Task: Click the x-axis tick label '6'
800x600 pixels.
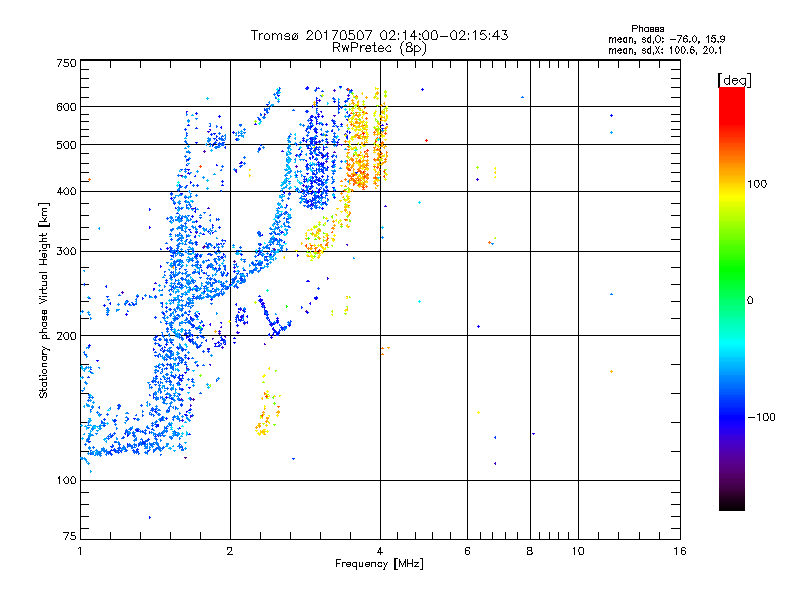Action: [467, 551]
